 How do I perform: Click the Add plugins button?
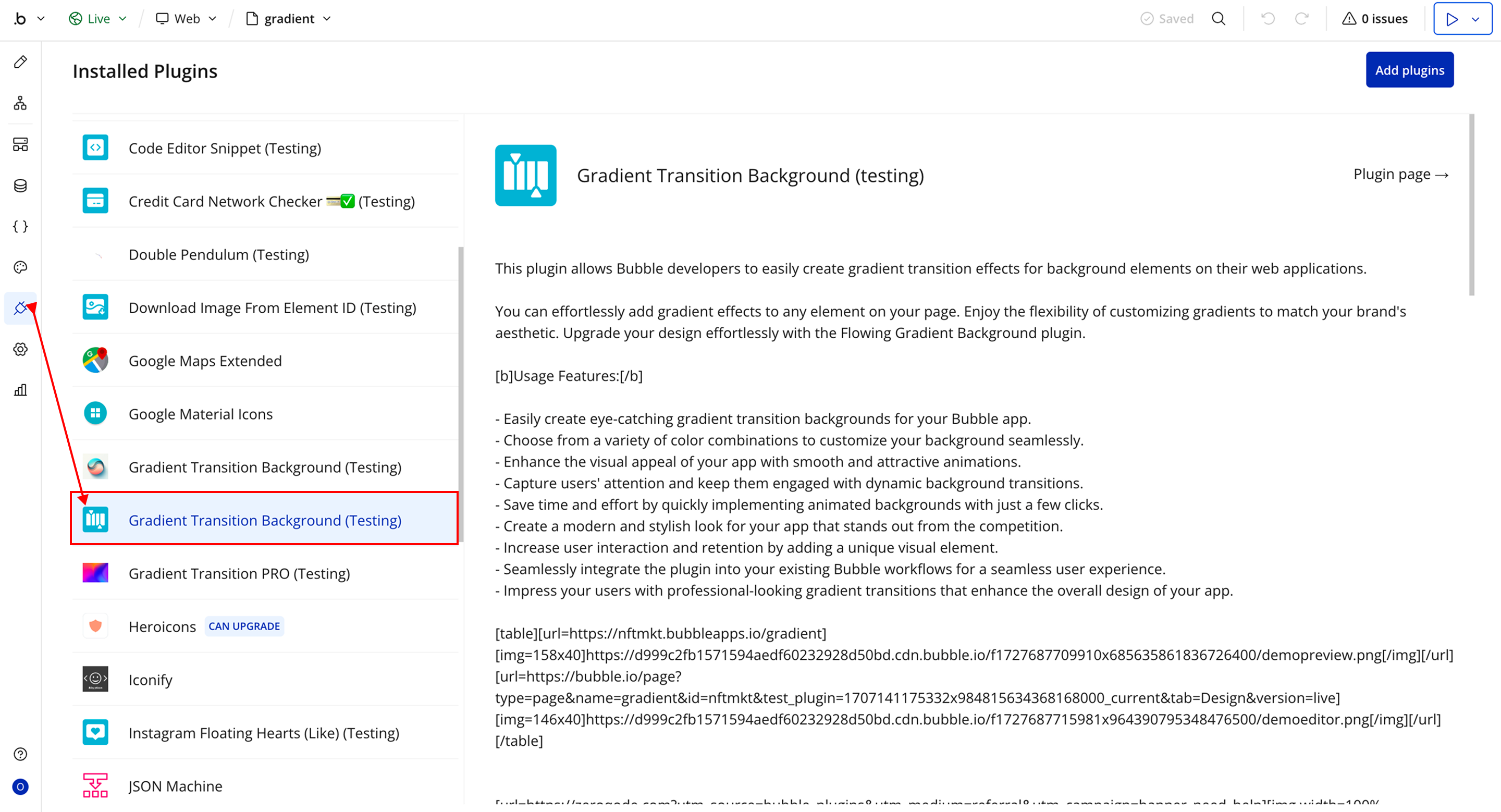pos(1409,70)
